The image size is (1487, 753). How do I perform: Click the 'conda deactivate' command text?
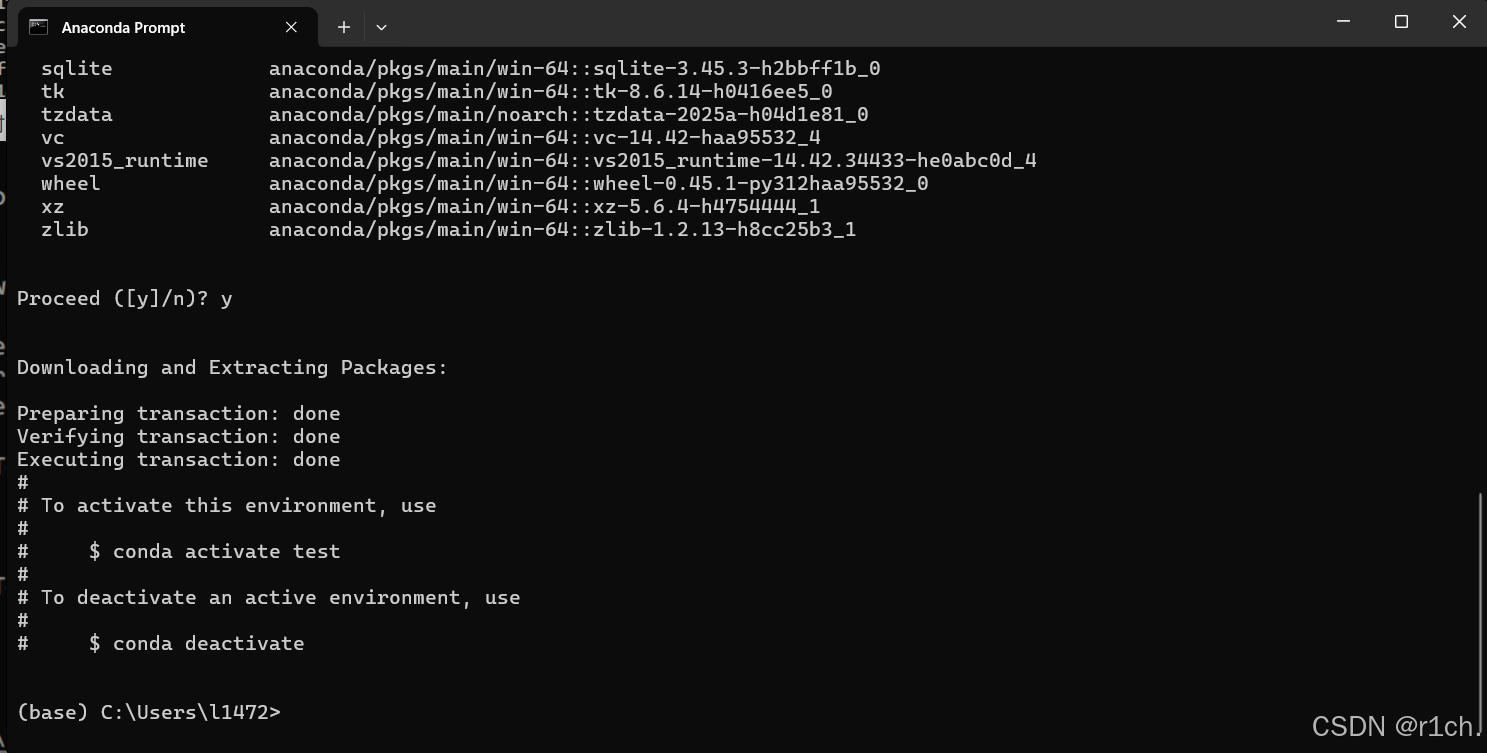coord(209,643)
